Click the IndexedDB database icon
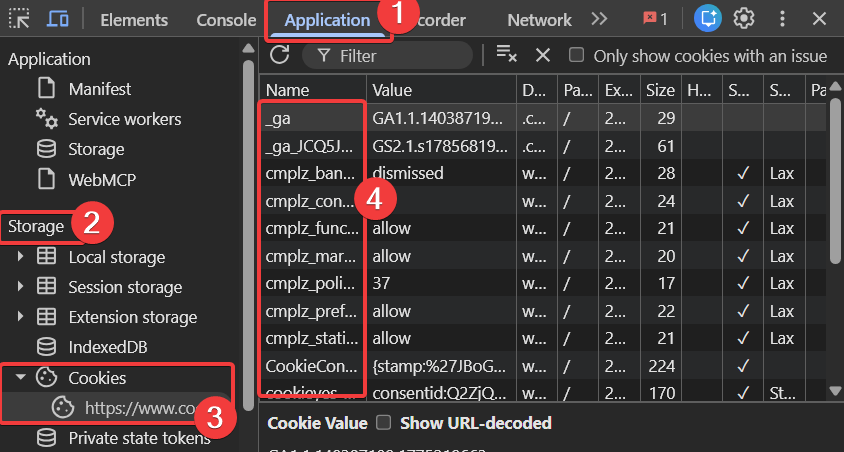844x452 pixels. click(x=46, y=347)
